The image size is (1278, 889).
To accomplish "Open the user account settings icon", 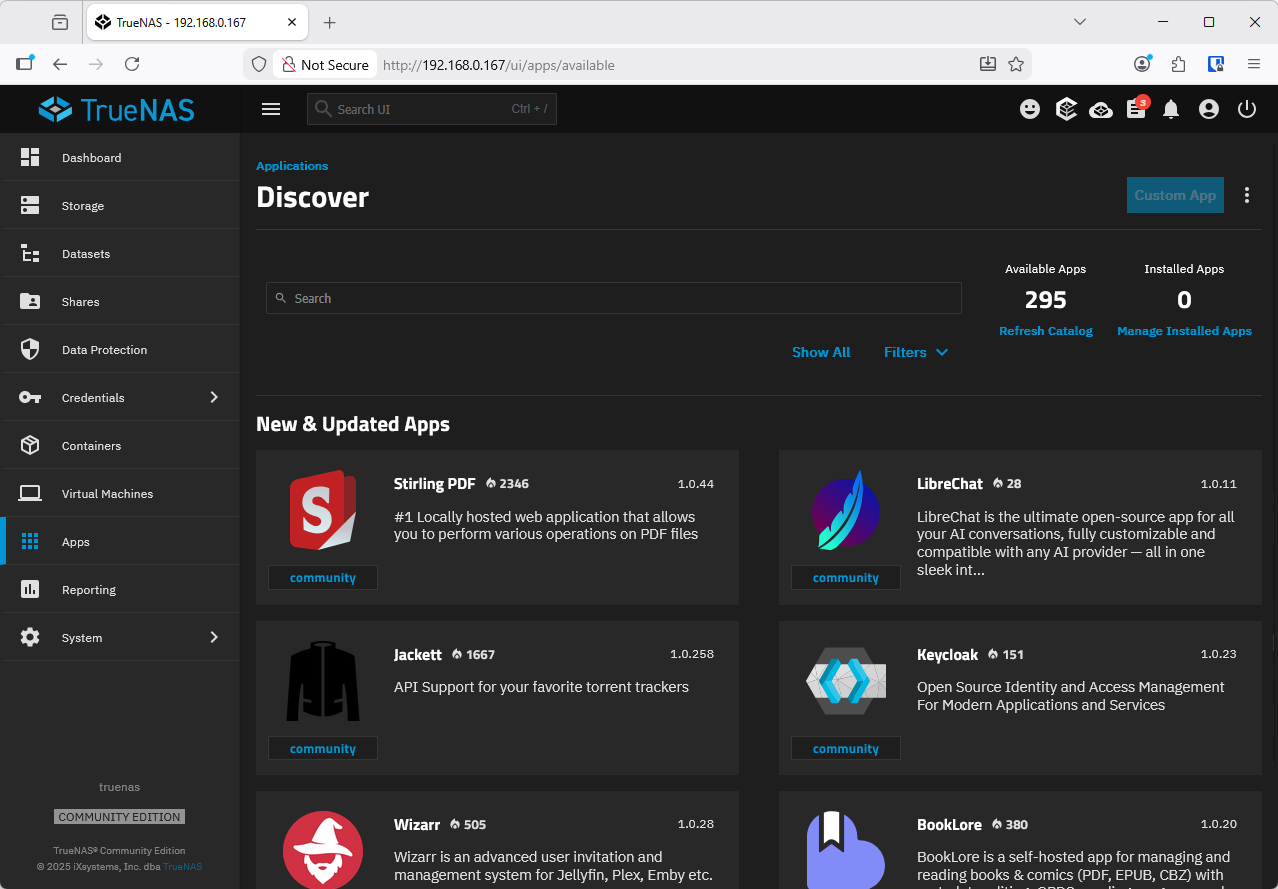I will point(1209,109).
